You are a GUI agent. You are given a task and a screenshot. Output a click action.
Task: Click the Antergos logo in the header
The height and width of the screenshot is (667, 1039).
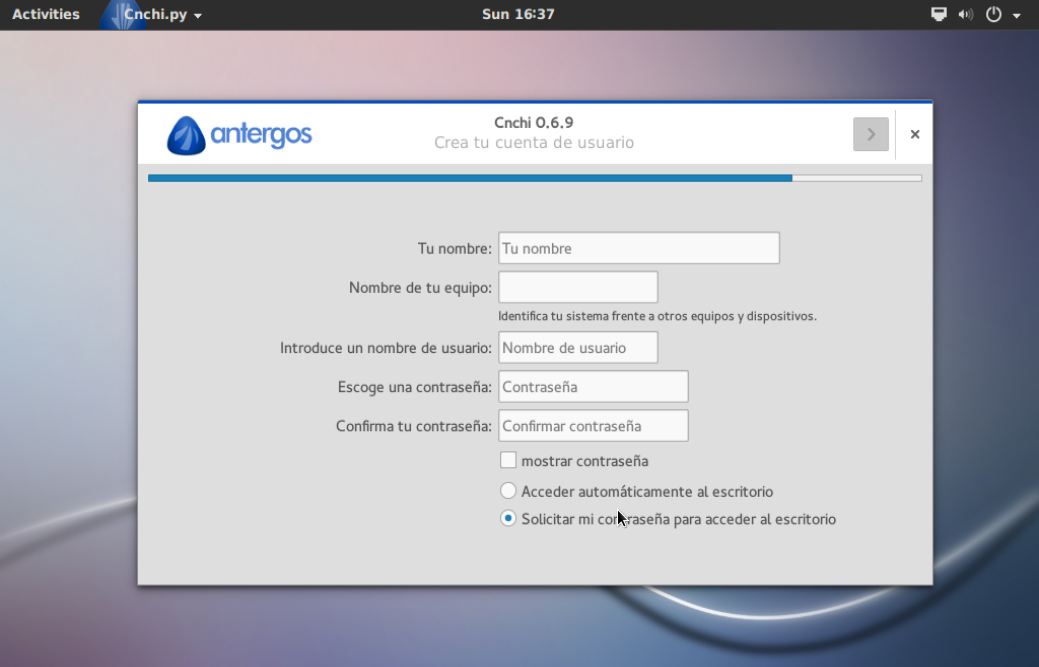[239, 136]
